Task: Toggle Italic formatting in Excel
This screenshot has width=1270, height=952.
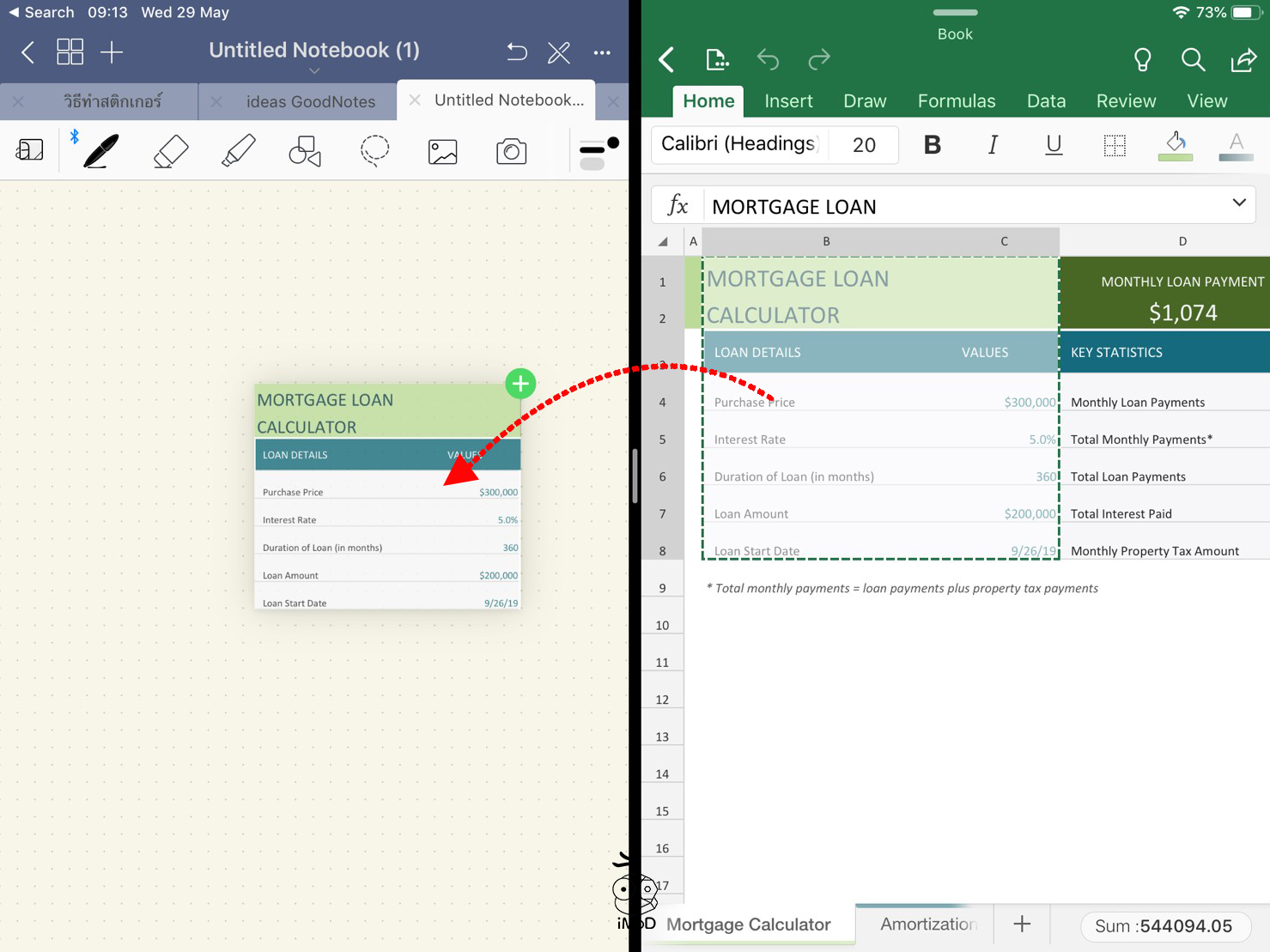Action: tap(993, 145)
